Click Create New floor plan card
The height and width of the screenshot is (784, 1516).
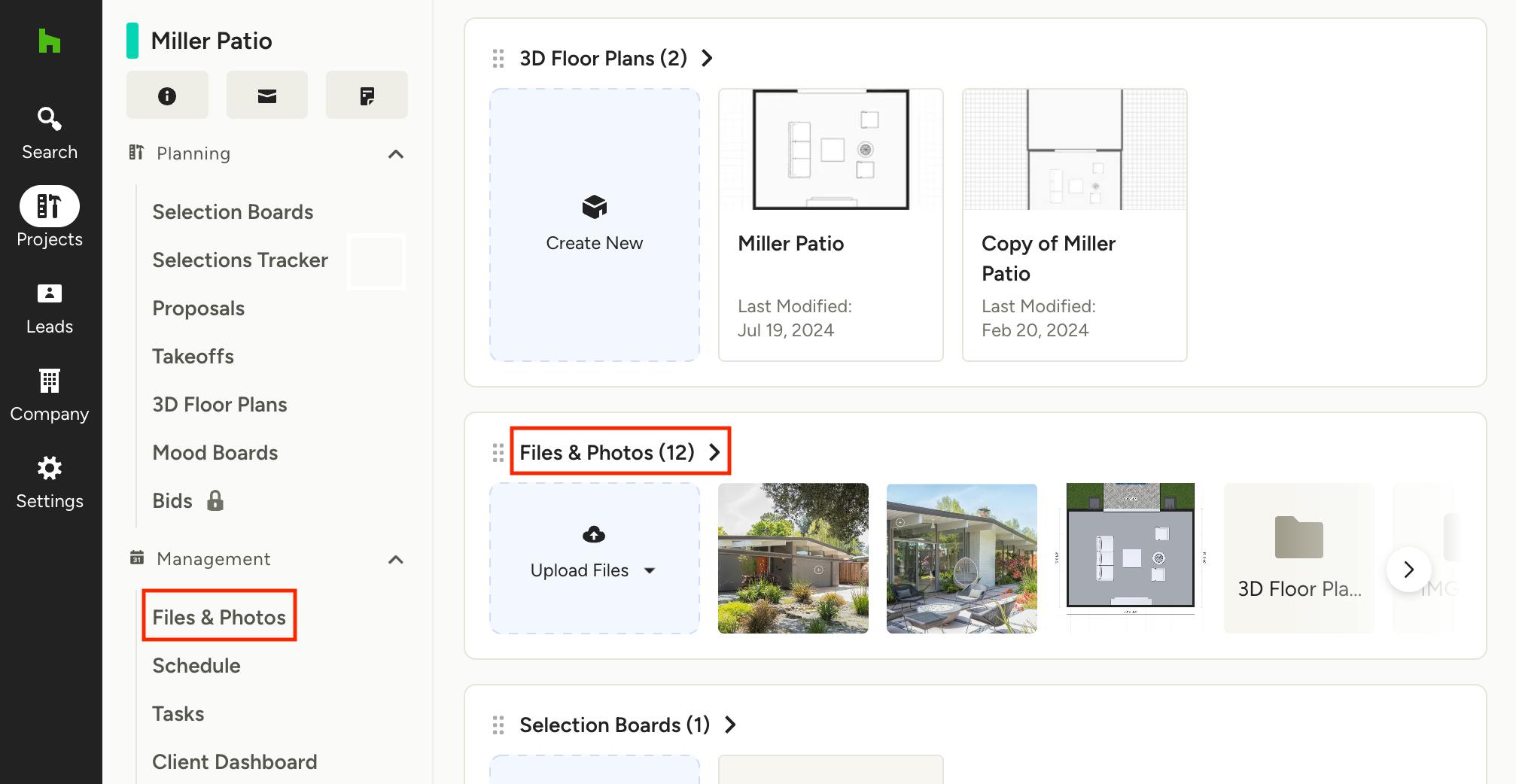tap(594, 225)
